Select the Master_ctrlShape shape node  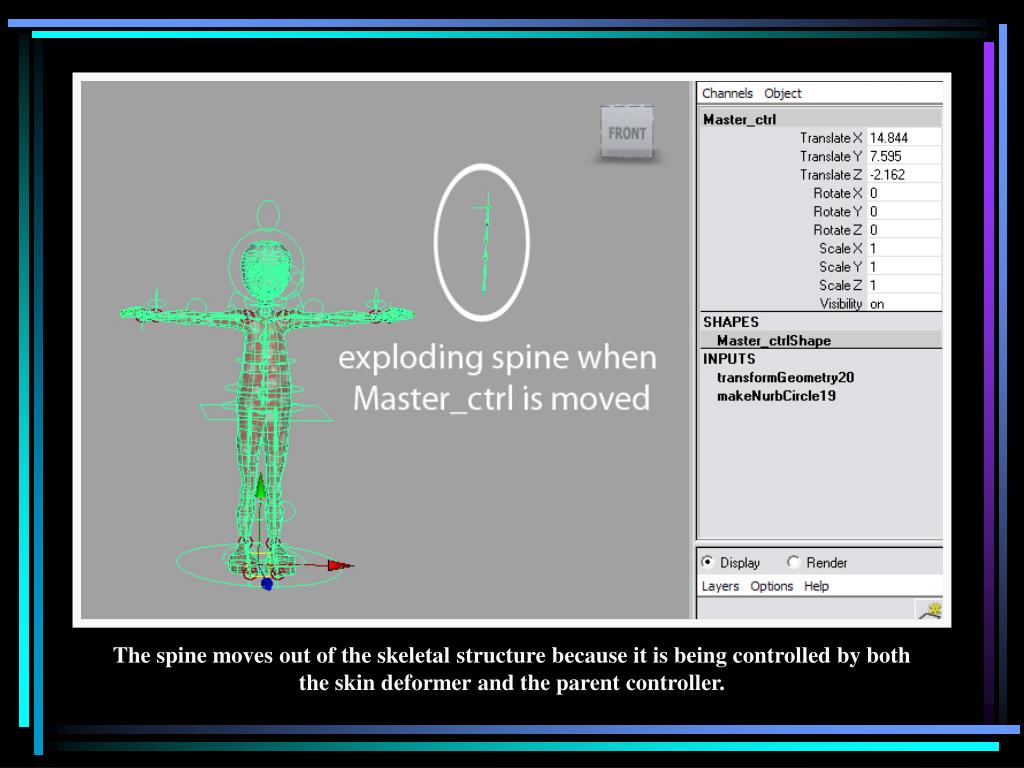tap(773, 340)
